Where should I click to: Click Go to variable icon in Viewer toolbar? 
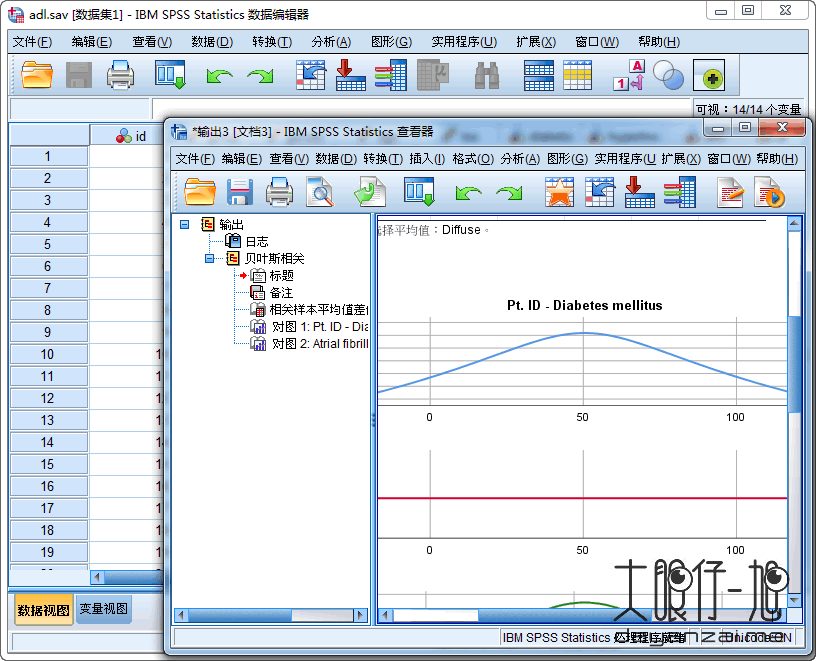(x=639, y=192)
